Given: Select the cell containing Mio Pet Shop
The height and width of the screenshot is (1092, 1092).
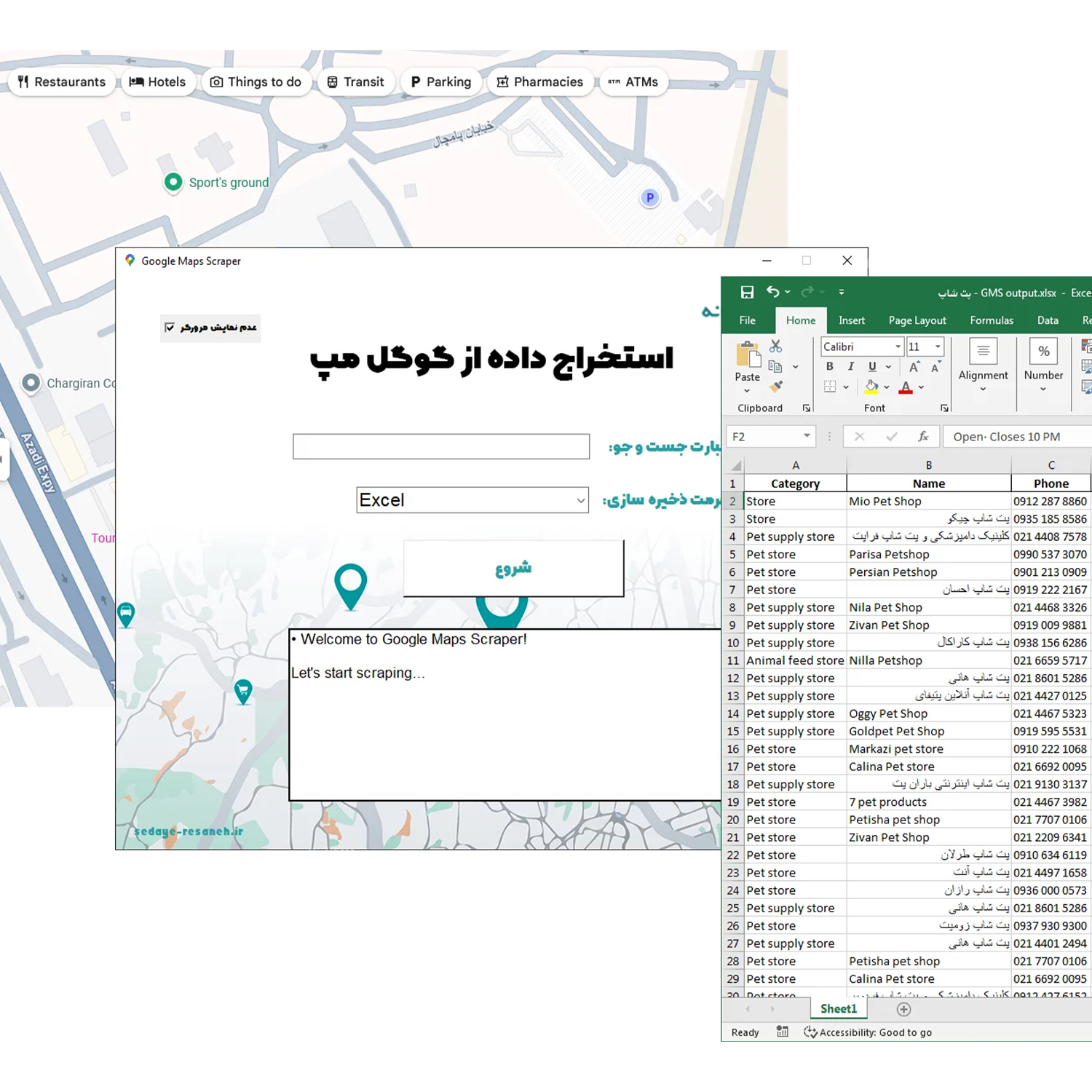Looking at the screenshot, I should click(929, 502).
